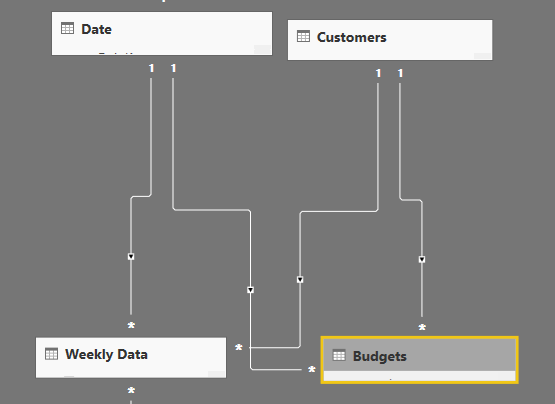Image resolution: width=555 pixels, height=404 pixels.
Task: Click the Customers to Weekly Data filter arrow
Action: [300, 280]
